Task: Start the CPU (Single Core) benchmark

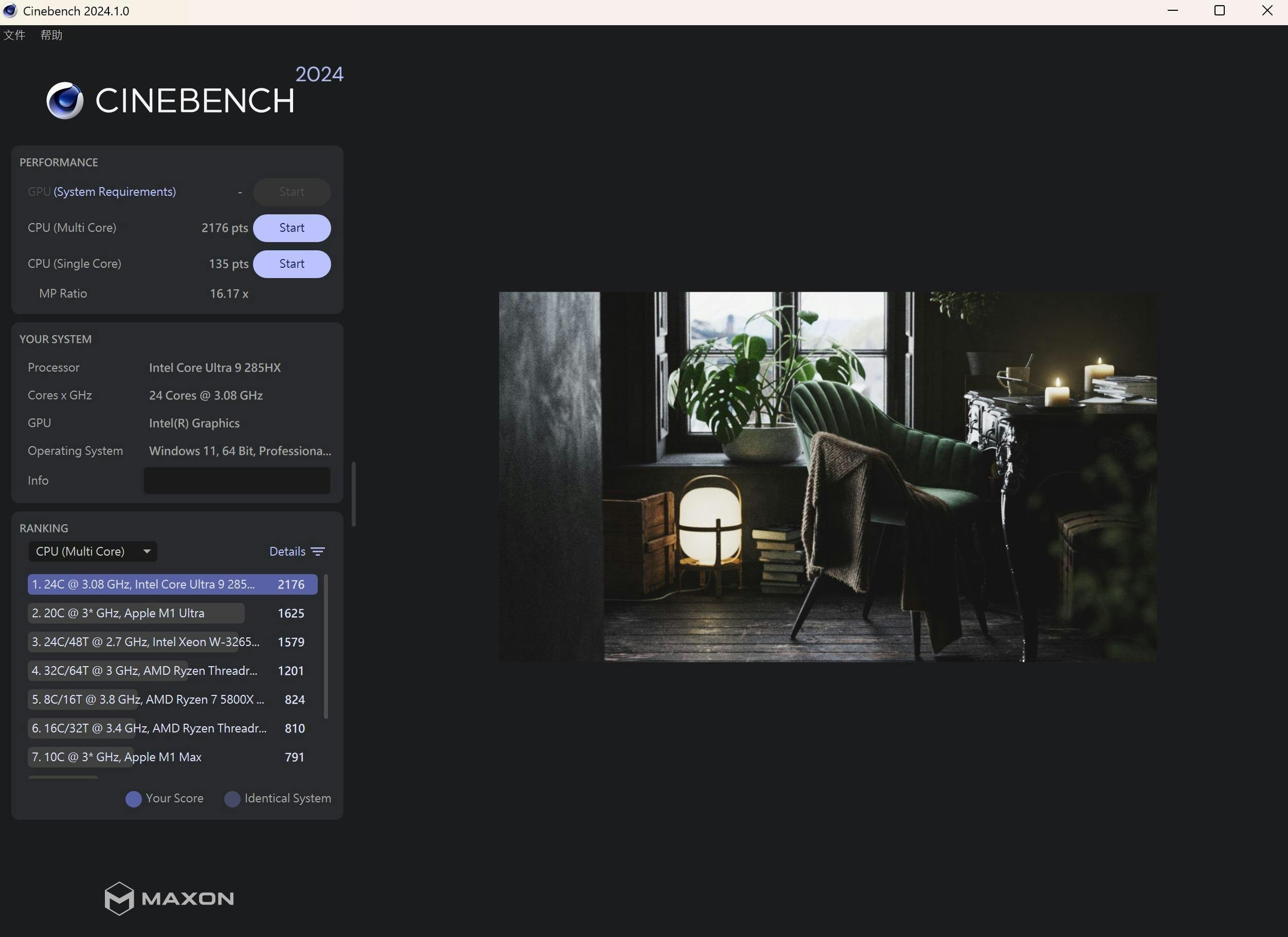Action: pyautogui.click(x=292, y=264)
